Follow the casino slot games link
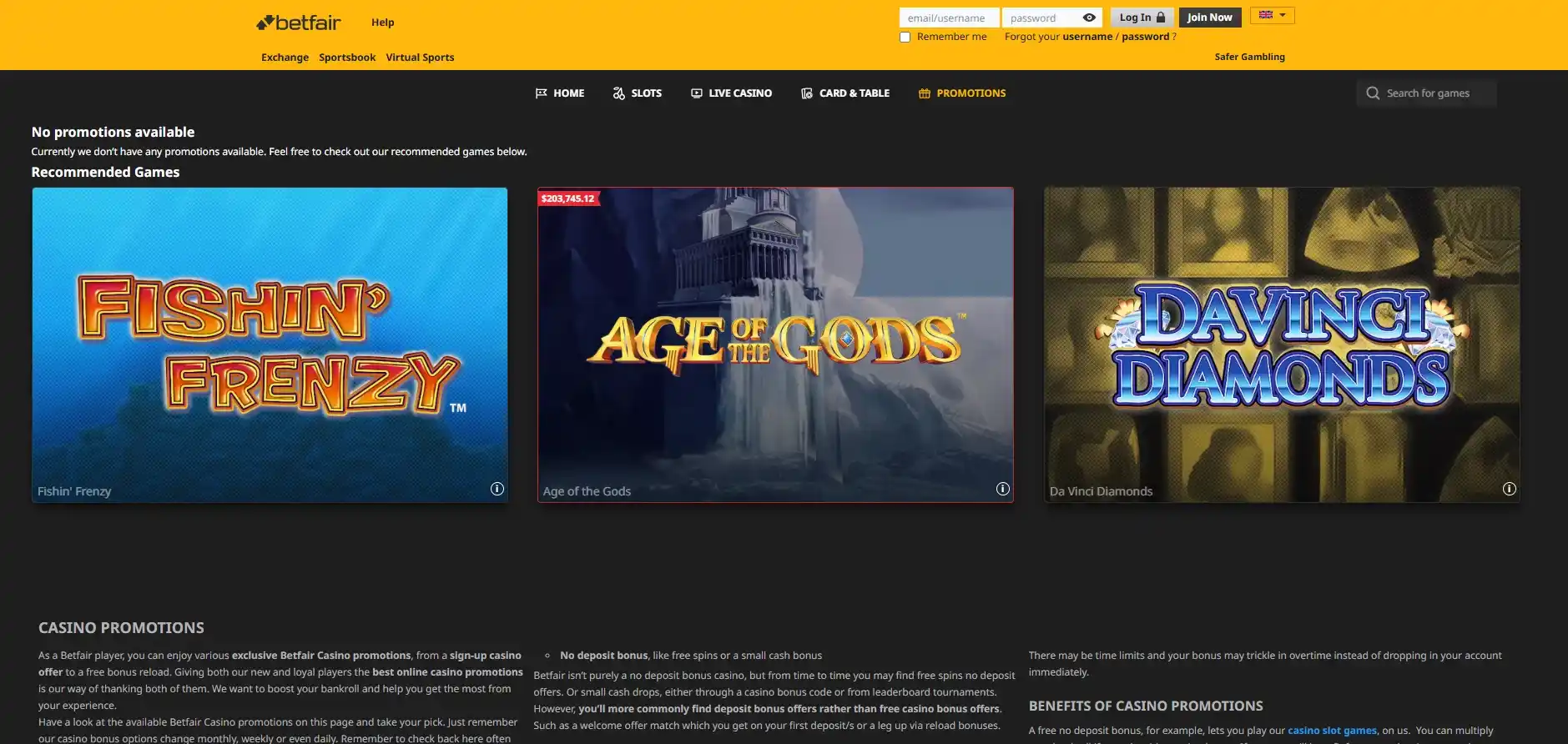This screenshot has height=744, width=1568. pos(1332,731)
